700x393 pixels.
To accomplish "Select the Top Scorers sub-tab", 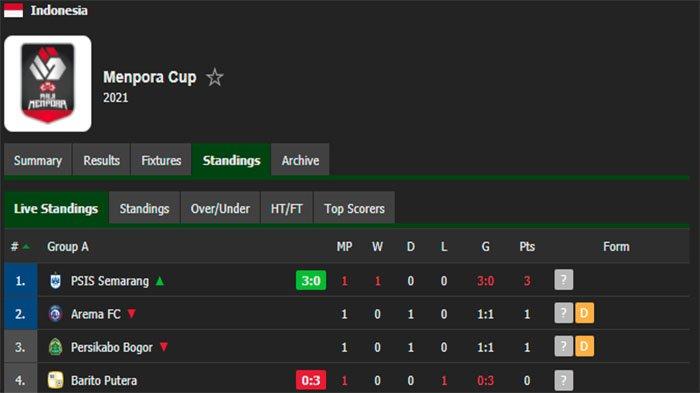I will (354, 208).
